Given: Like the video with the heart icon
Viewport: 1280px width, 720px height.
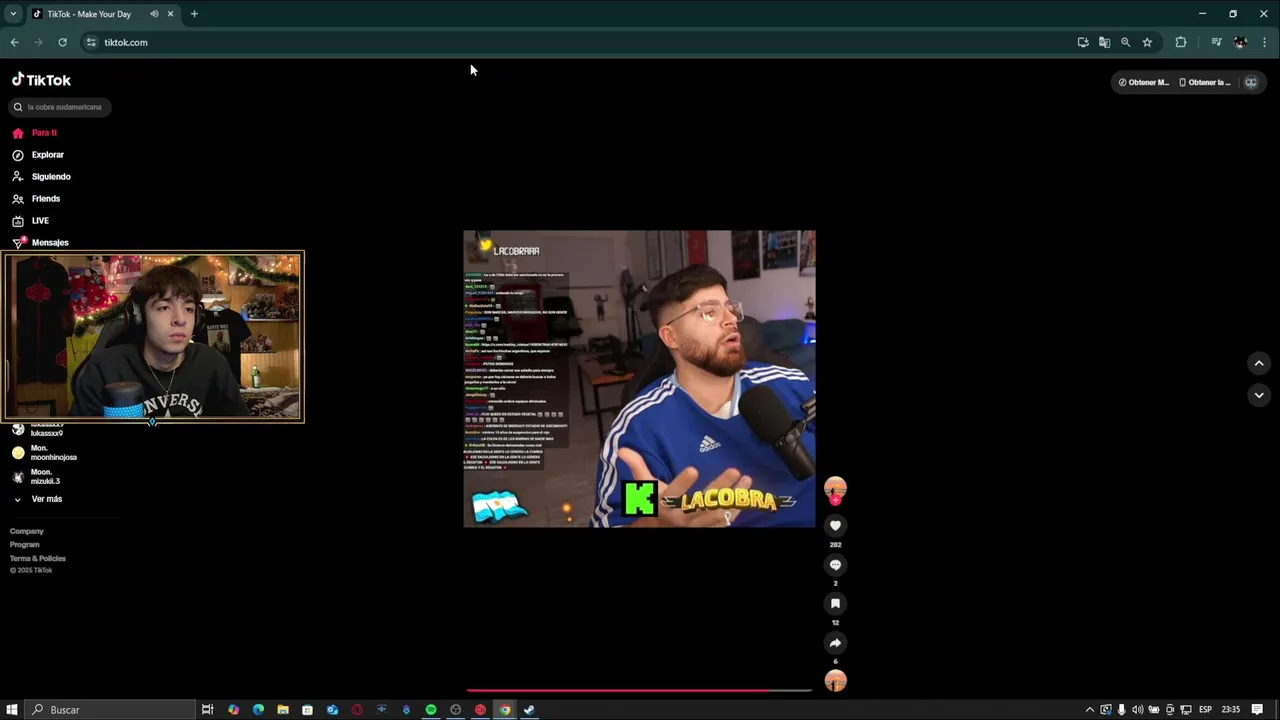Looking at the screenshot, I should coord(835,526).
